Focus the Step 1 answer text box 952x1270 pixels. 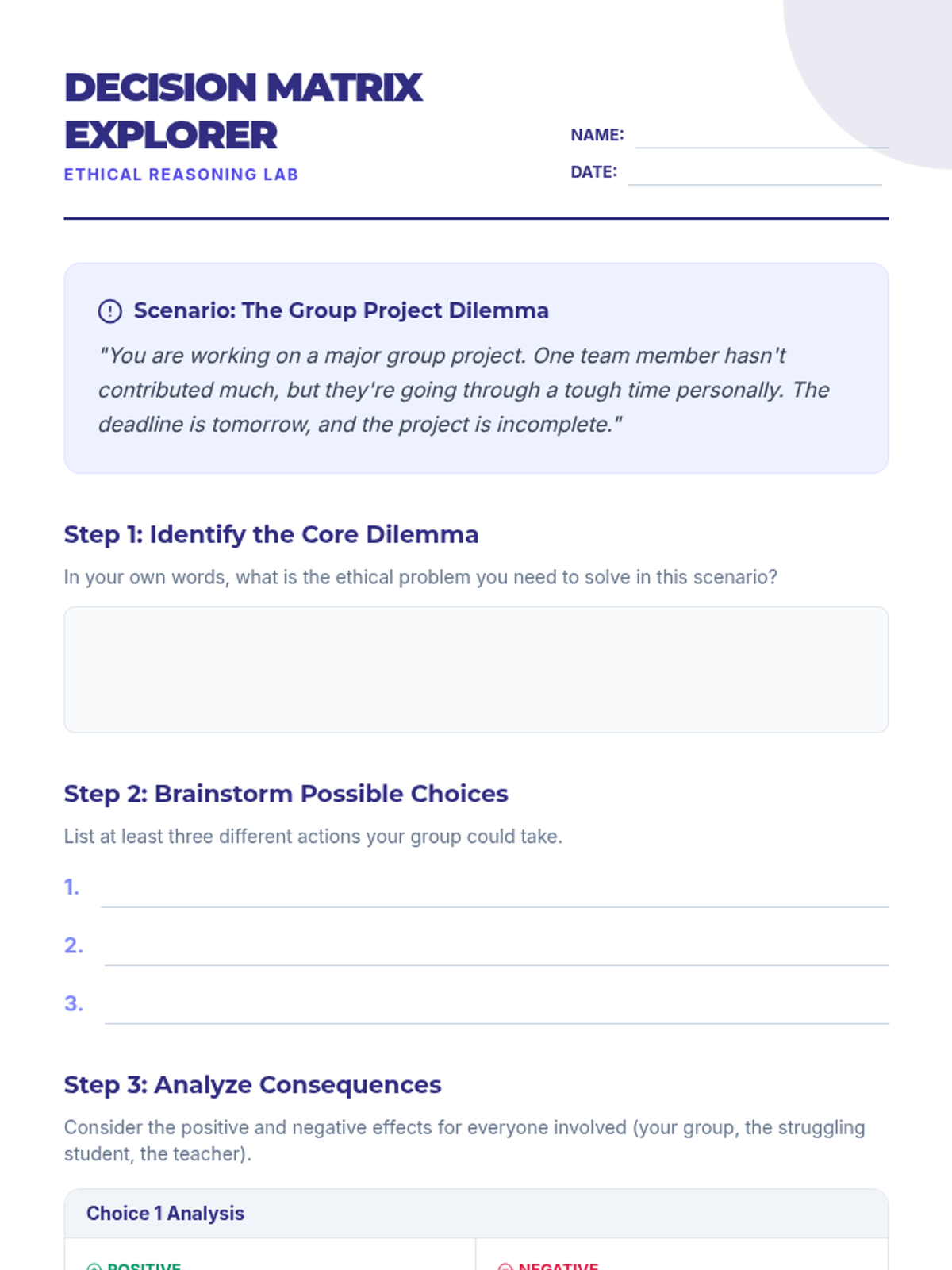click(x=476, y=670)
